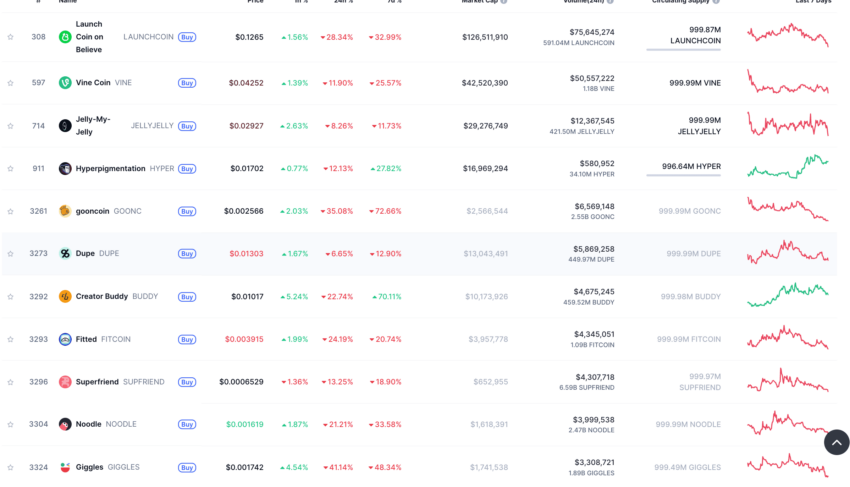
Task: Buy LAUNCHCOIN using its Buy button
Action: tap(187, 37)
